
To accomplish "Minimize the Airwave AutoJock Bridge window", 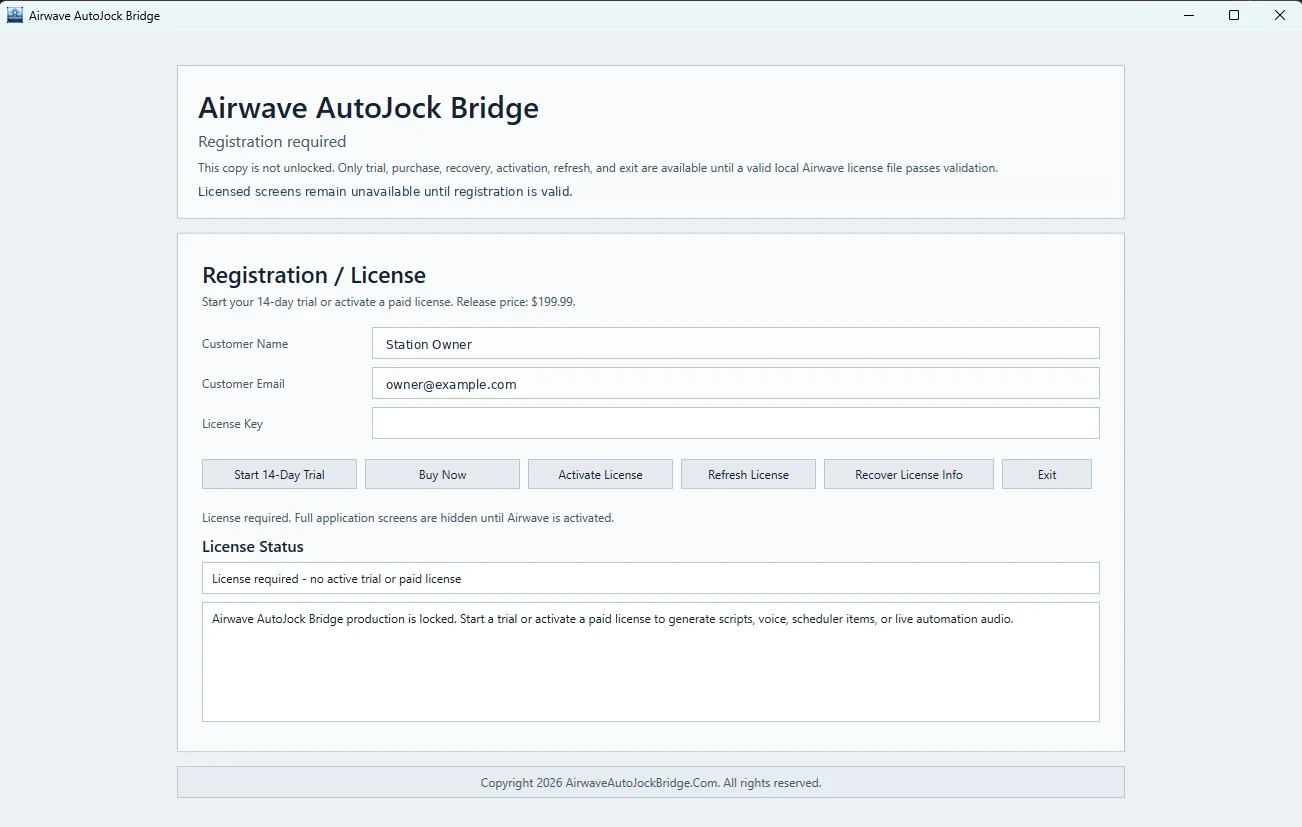I will [1189, 15].
